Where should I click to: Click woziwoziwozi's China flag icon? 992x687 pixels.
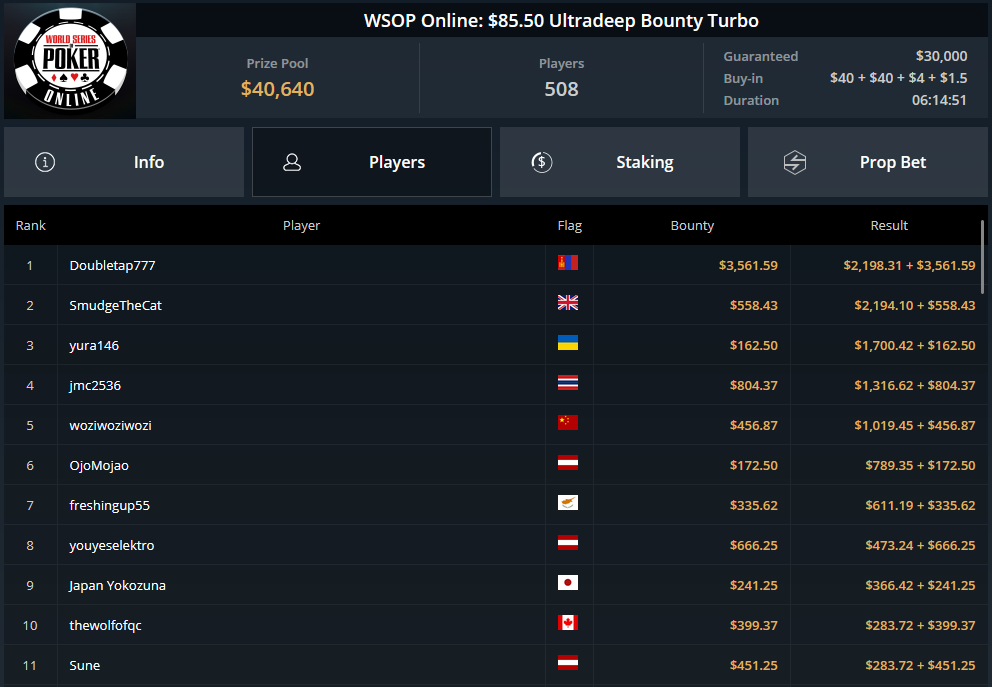[x=567, y=423]
